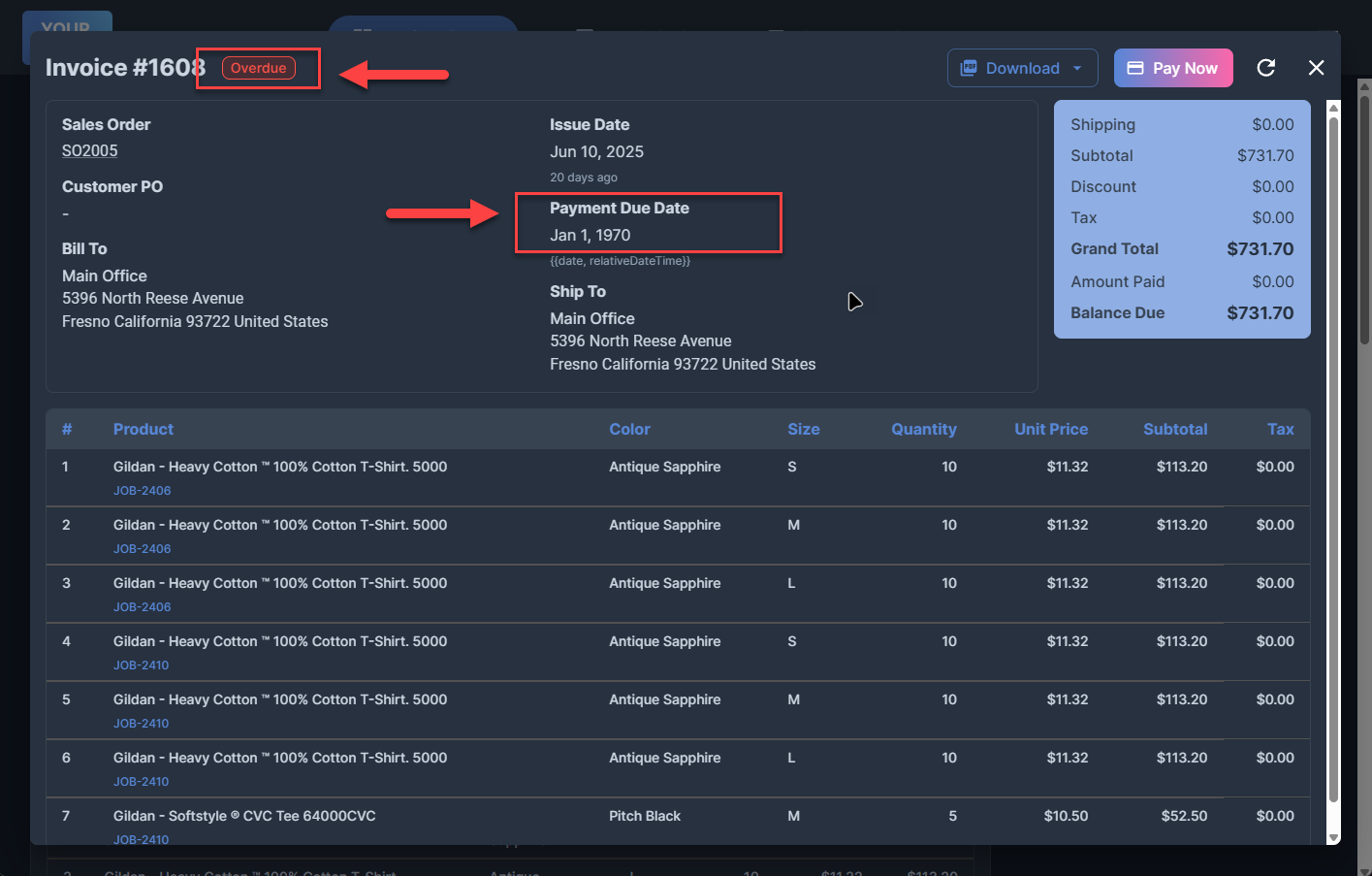
Task: Sort by the Subtotal column header
Action: click(x=1174, y=429)
